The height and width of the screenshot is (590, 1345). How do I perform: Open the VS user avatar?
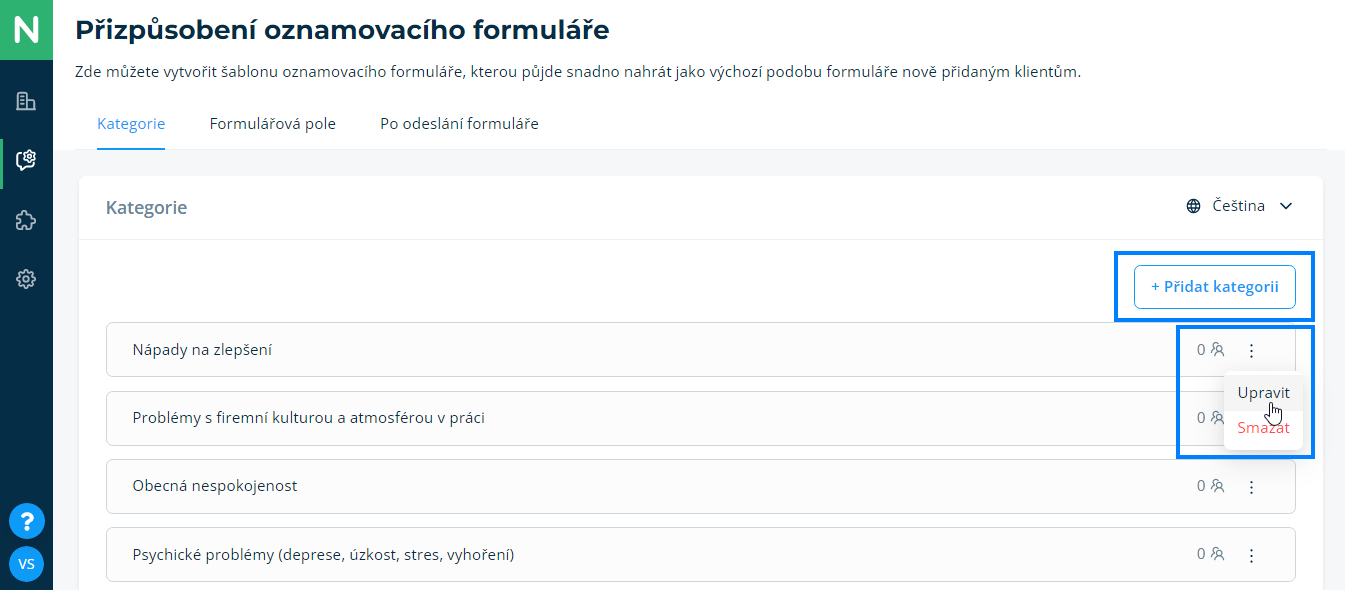tap(26, 564)
